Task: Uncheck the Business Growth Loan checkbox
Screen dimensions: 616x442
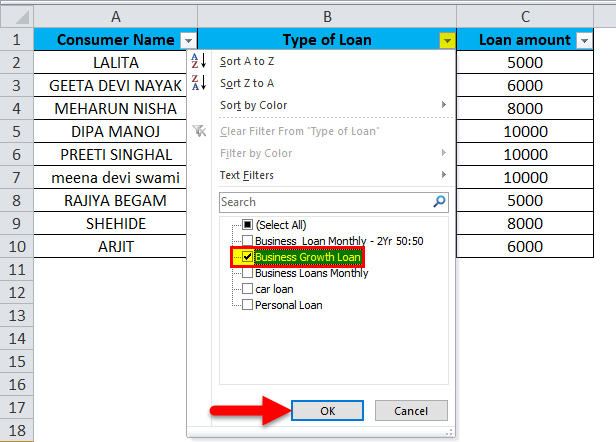Action: tap(248, 257)
